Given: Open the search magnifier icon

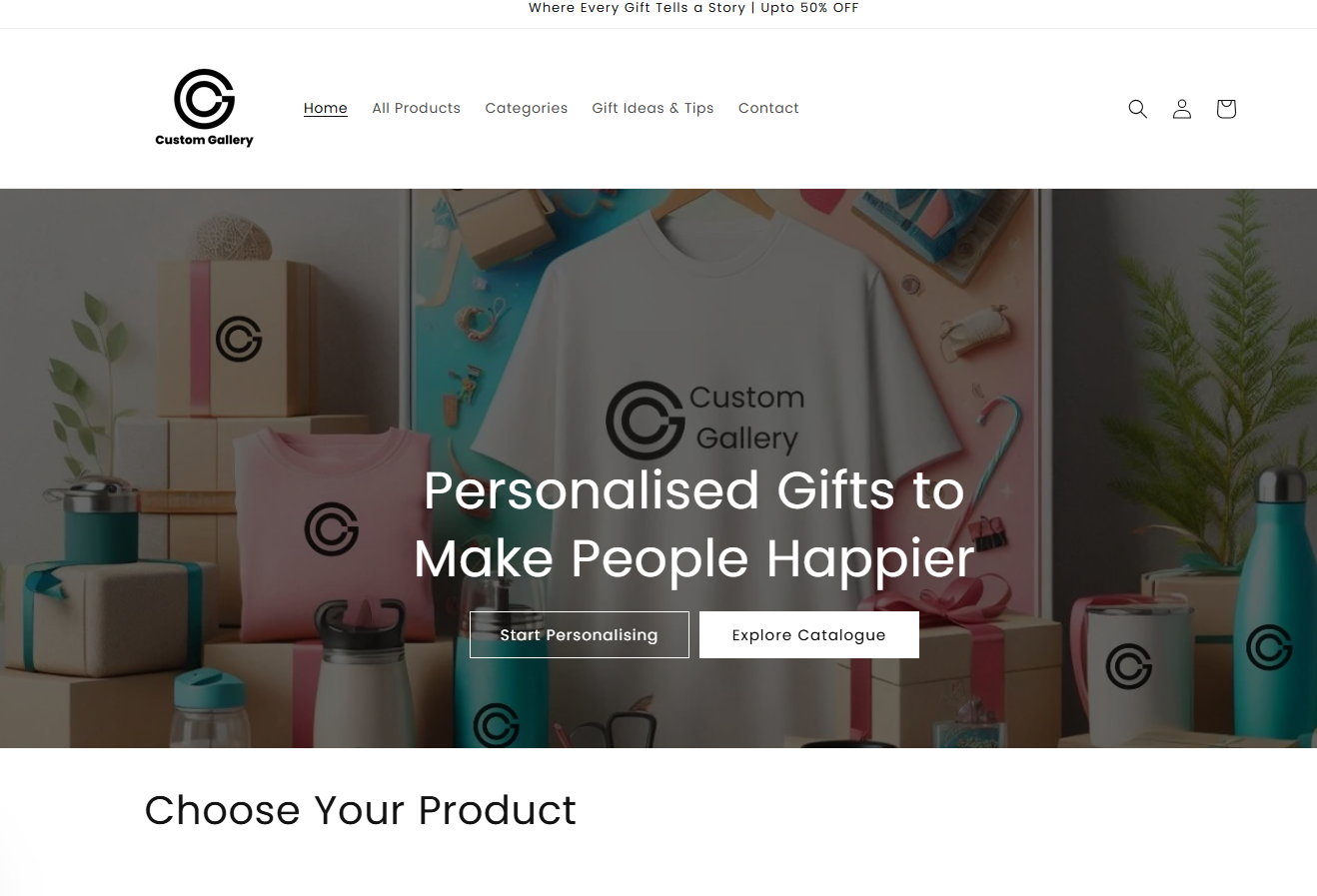Looking at the screenshot, I should (x=1137, y=108).
